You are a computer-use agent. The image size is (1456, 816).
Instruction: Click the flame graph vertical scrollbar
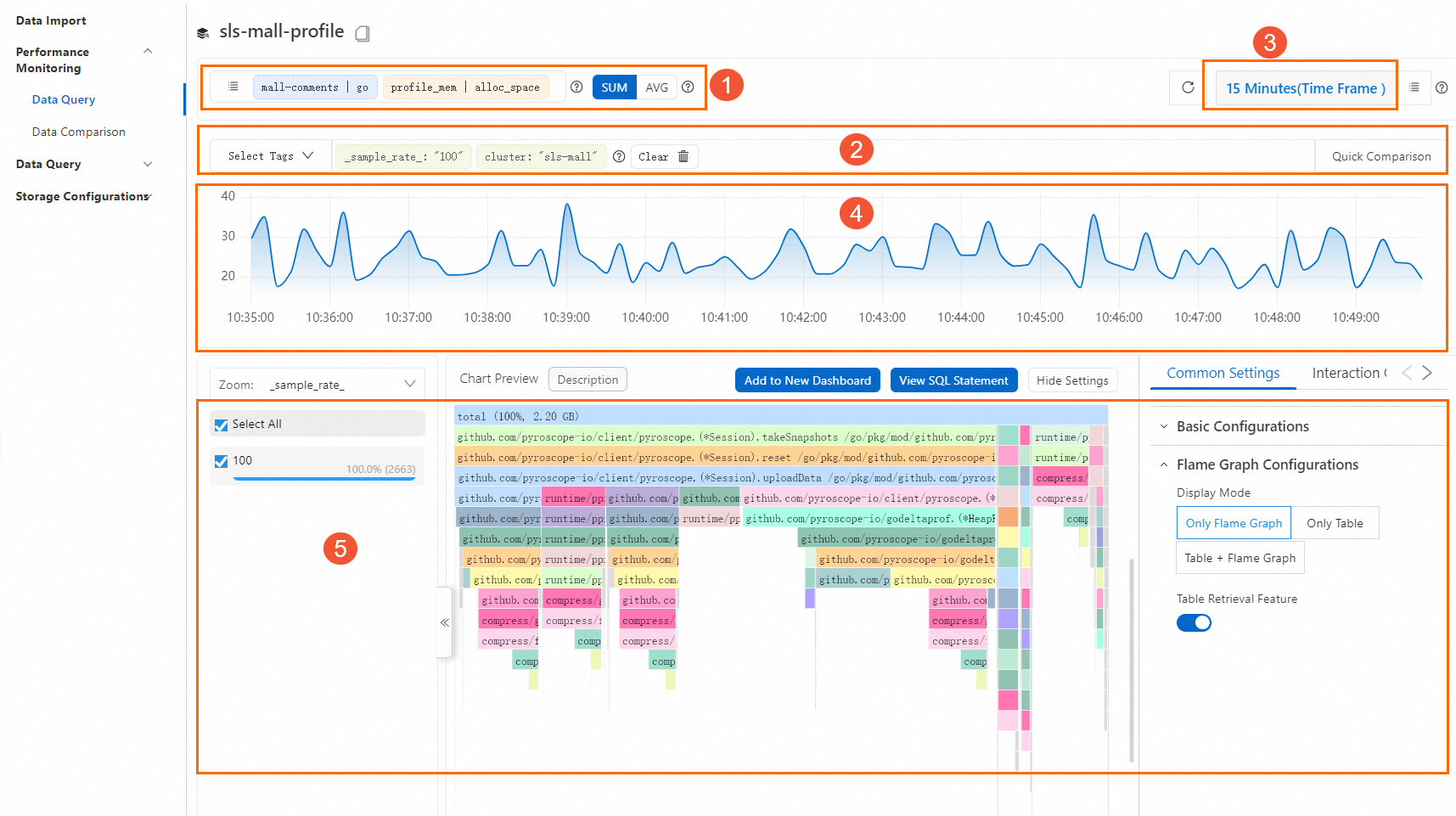1132,660
